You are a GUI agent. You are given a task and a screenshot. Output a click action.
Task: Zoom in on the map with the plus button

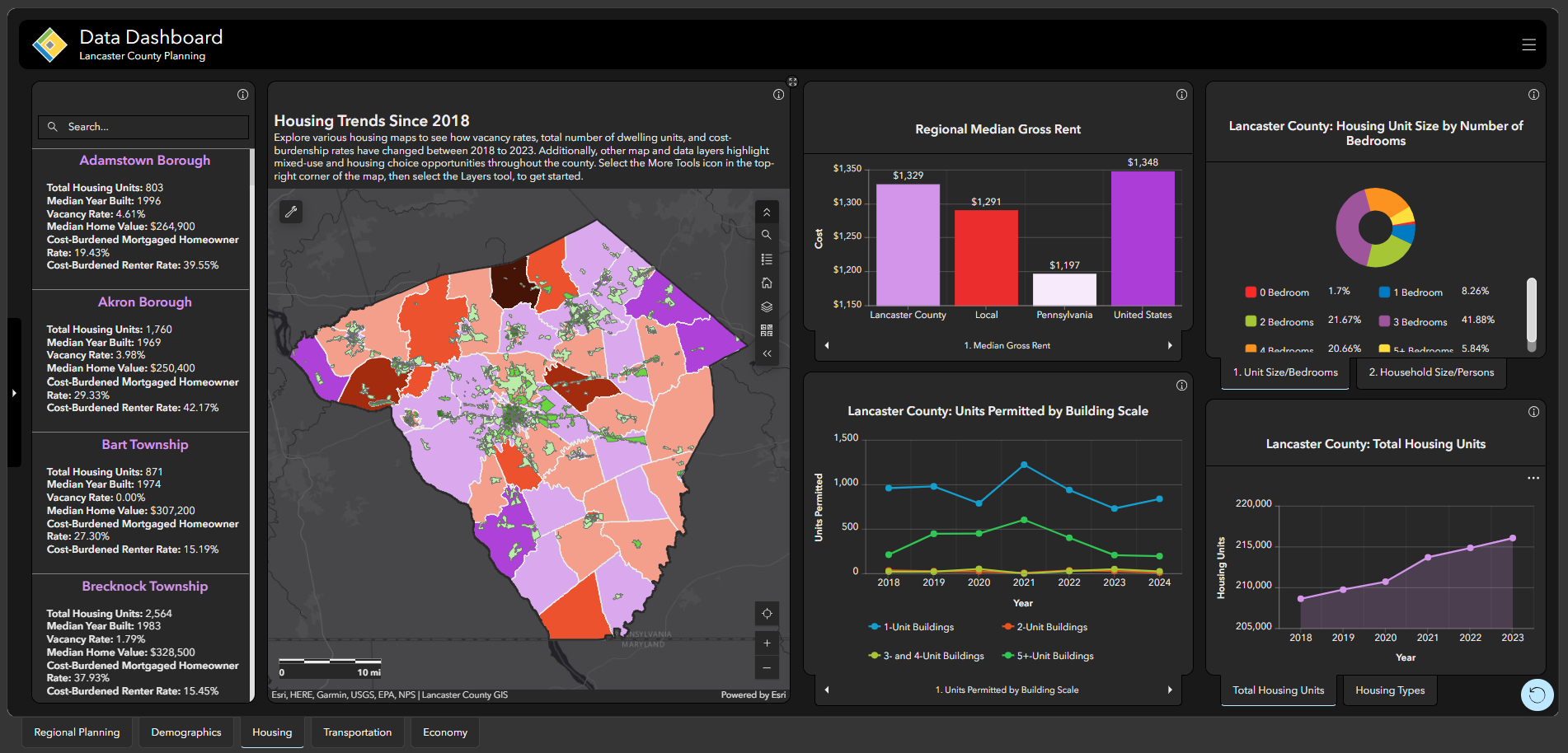pos(767,643)
